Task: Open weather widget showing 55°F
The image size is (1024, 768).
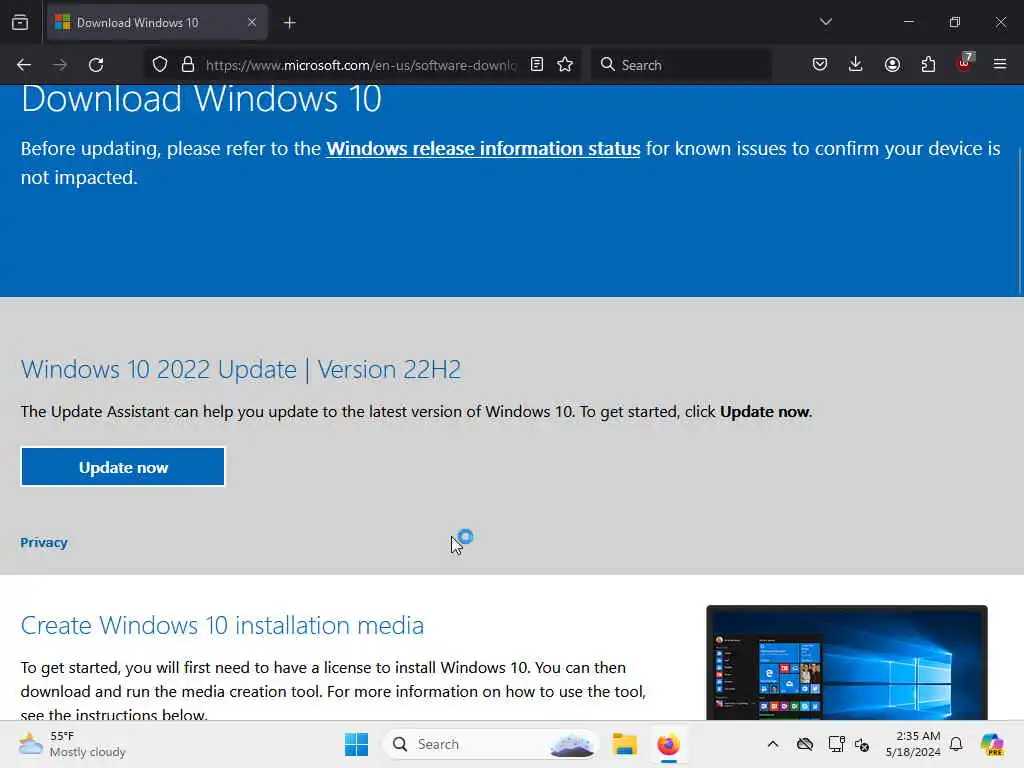Action: point(72,744)
